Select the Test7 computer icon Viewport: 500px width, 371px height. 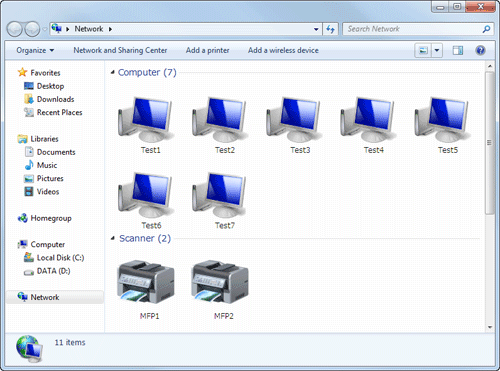pyautogui.click(x=220, y=195)
